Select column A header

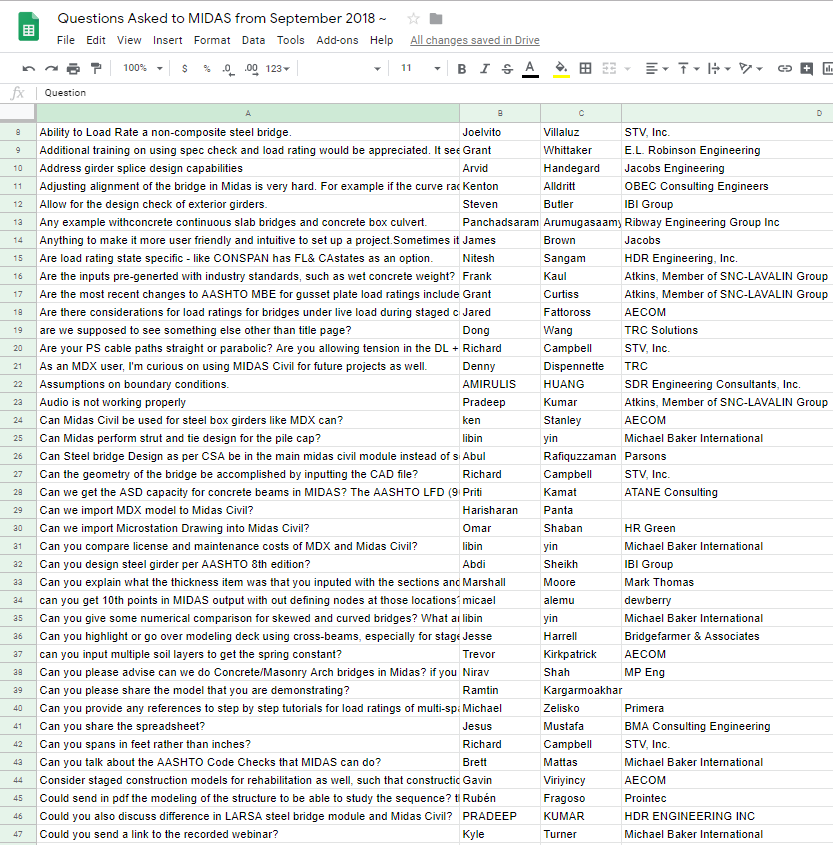248,113
